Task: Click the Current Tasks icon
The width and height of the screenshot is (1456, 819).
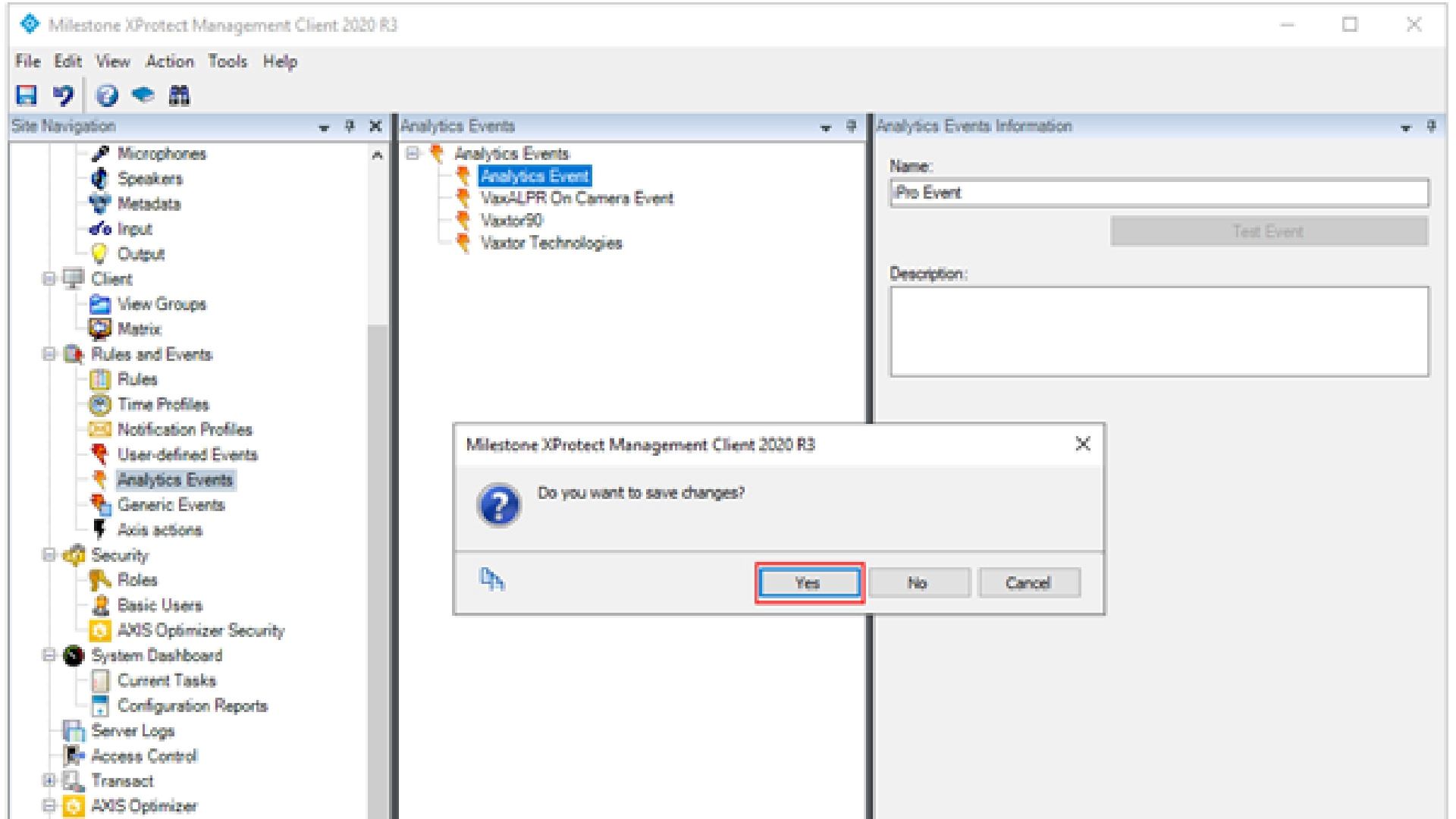Action: (100, 680)
